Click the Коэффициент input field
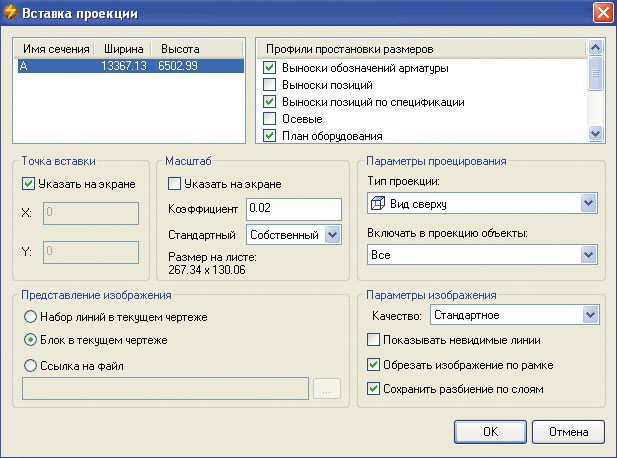Viewport: 617px width, 458px height. tap(294, 208)
